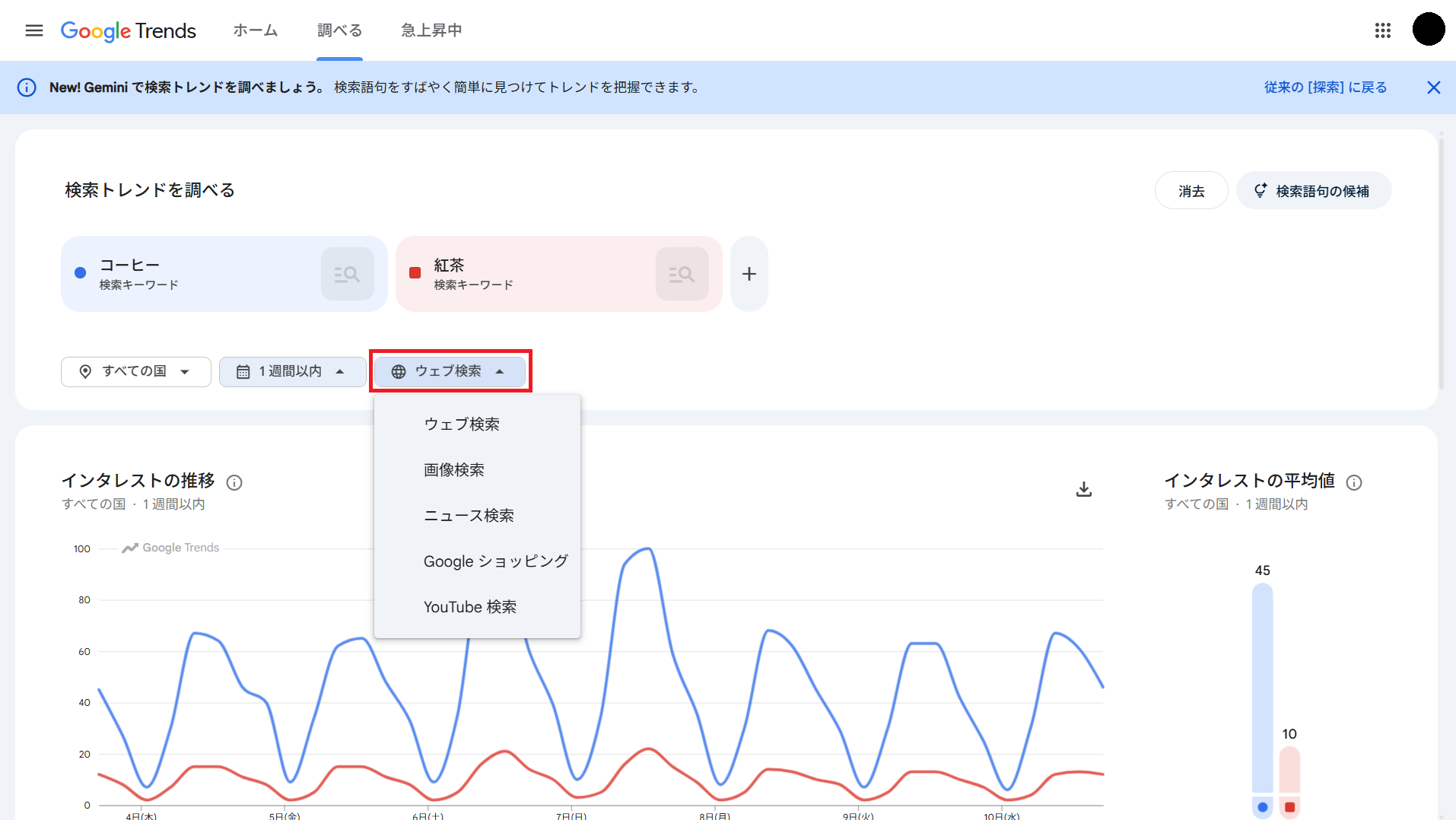Click the banner text New! Gemini で検索トレンドを調べましょう
The image size is (1456, 820).
[187, 87]
